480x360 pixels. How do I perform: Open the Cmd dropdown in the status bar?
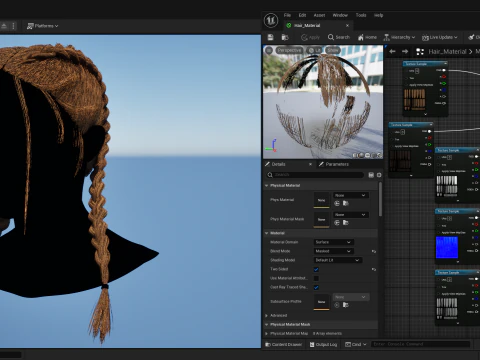356,344
